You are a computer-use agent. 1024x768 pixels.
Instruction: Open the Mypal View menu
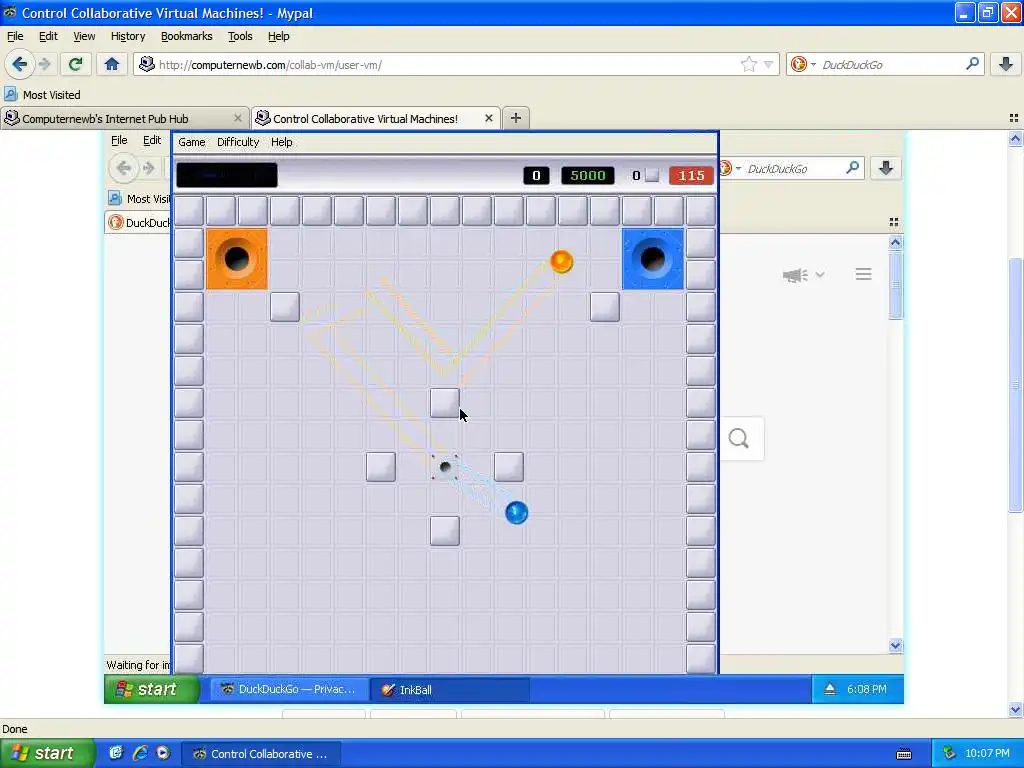click(84, 36)
